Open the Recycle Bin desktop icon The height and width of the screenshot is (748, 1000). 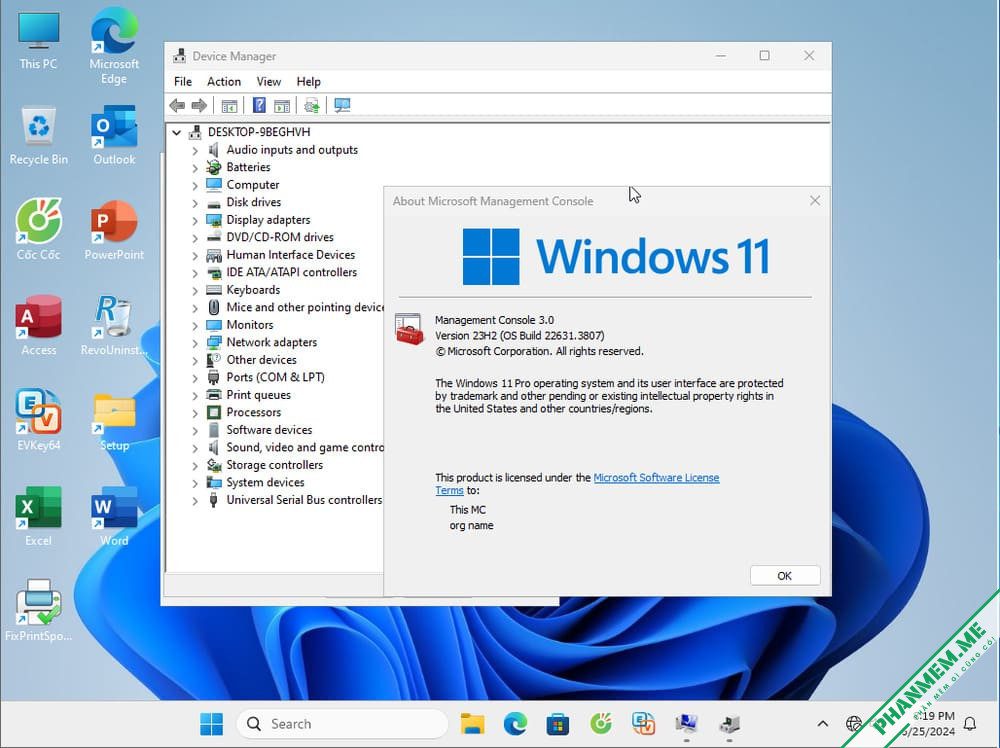38,136
